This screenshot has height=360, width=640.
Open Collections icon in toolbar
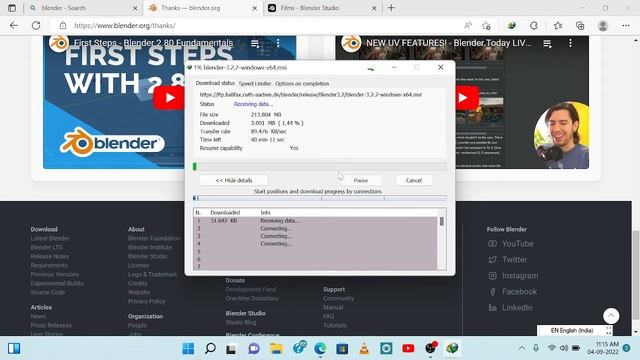580,25
